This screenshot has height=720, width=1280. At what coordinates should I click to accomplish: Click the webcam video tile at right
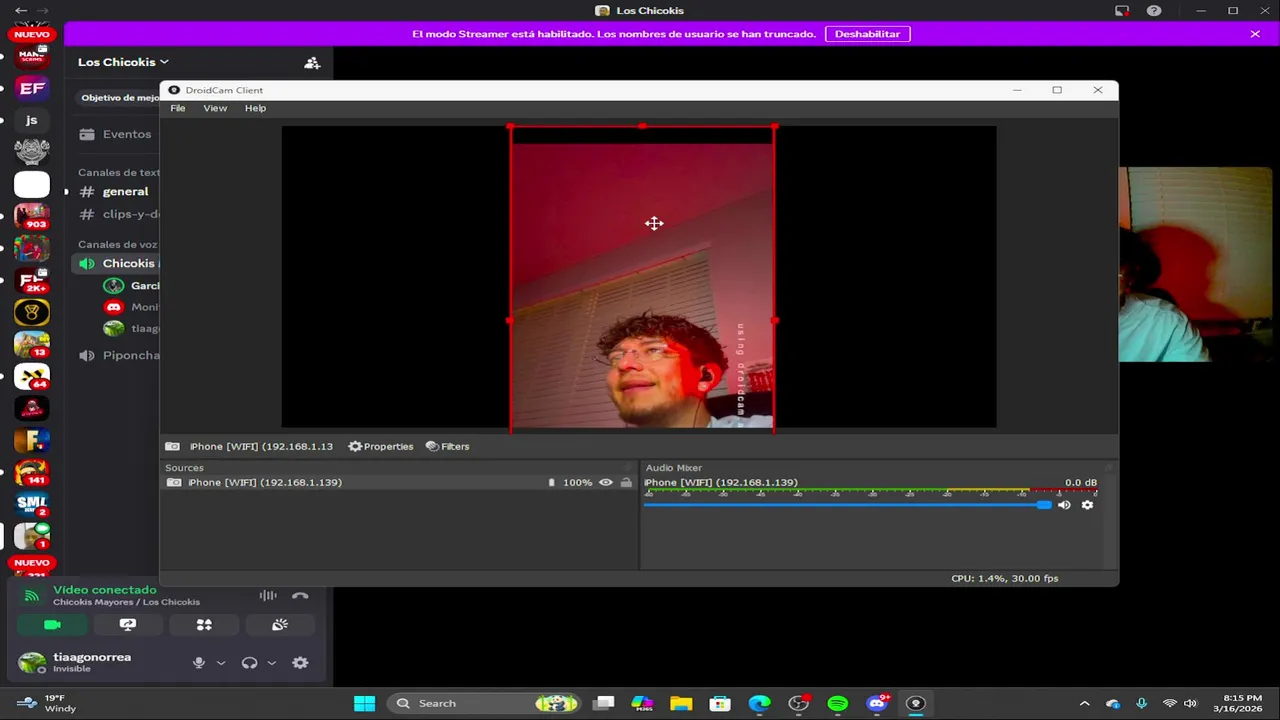tap(1195, 264)
